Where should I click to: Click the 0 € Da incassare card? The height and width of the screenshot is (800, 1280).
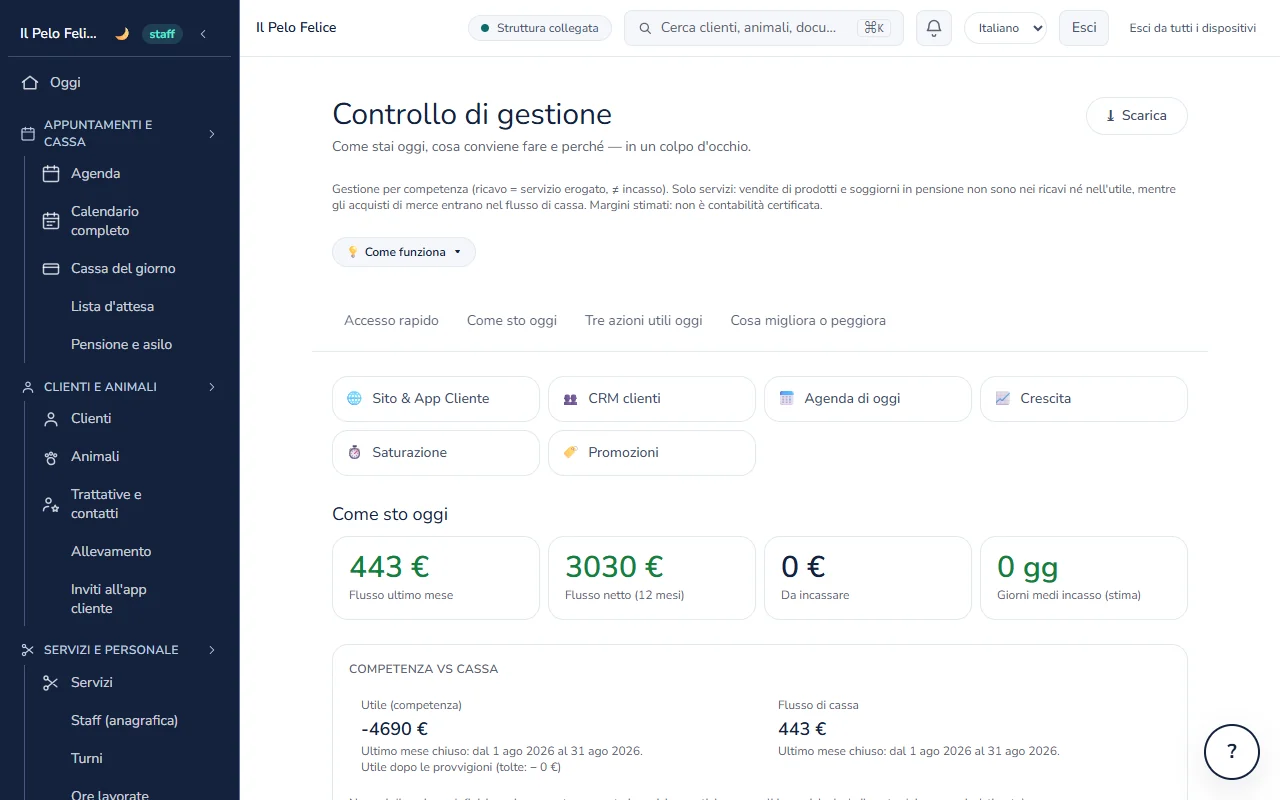868,578
